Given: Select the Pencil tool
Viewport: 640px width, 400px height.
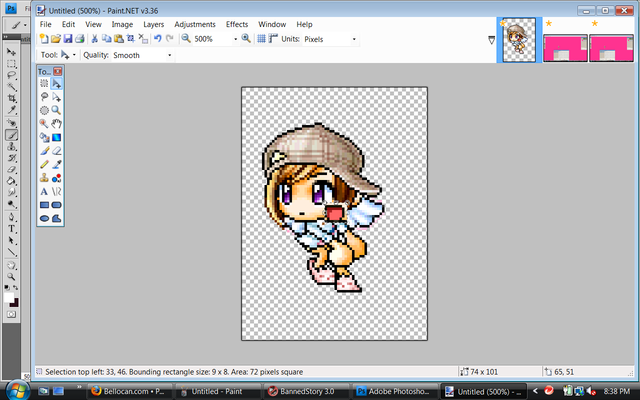Looking at the screenshot, I should tap(44, 164).
